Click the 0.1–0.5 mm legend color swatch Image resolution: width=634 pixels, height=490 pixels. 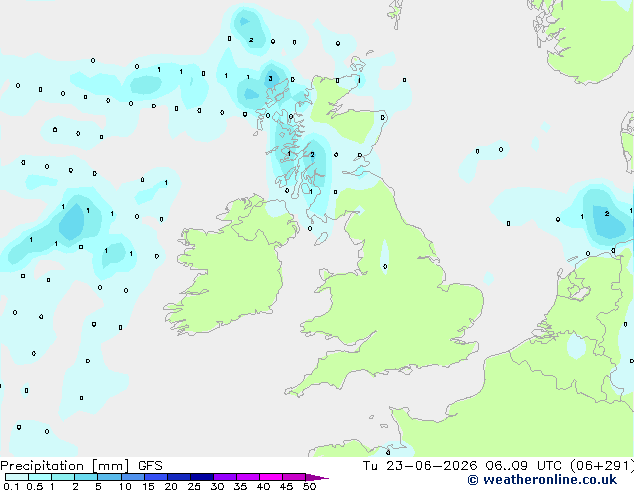pyautogui.click(x=17, y=477)
